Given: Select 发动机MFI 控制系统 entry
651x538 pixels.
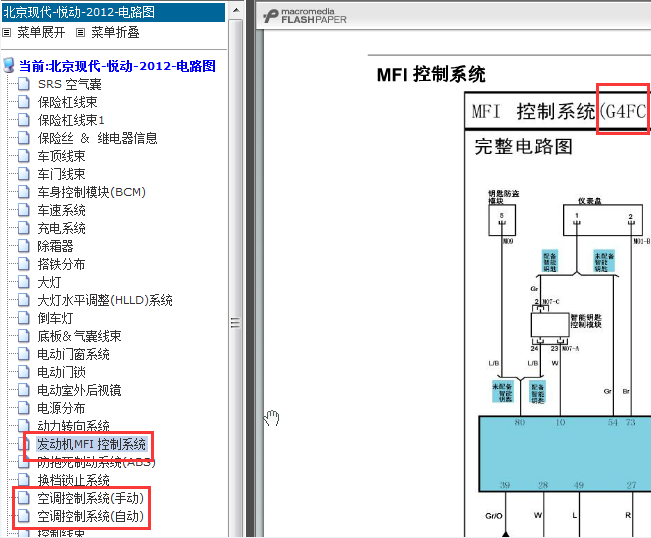Looking at the screenshot, I should point(92,444).
